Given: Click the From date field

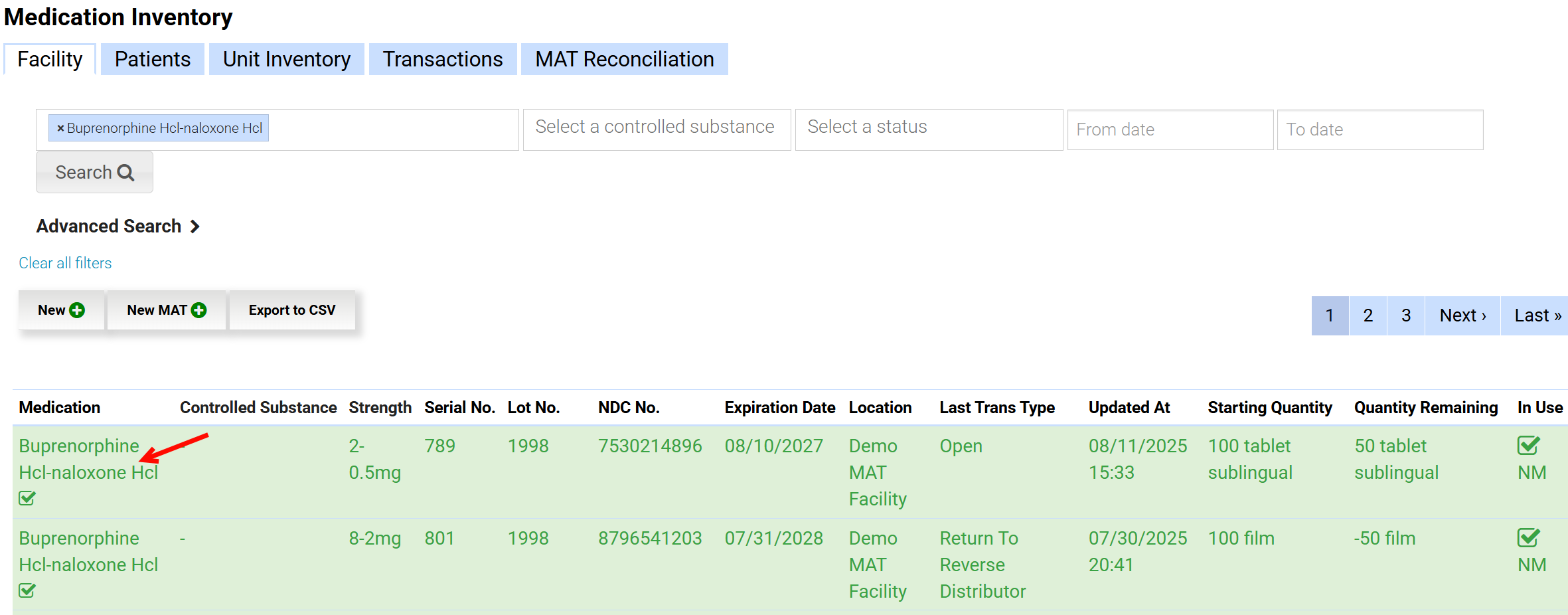Looking at the screenshot, I should pos(1170,130).
